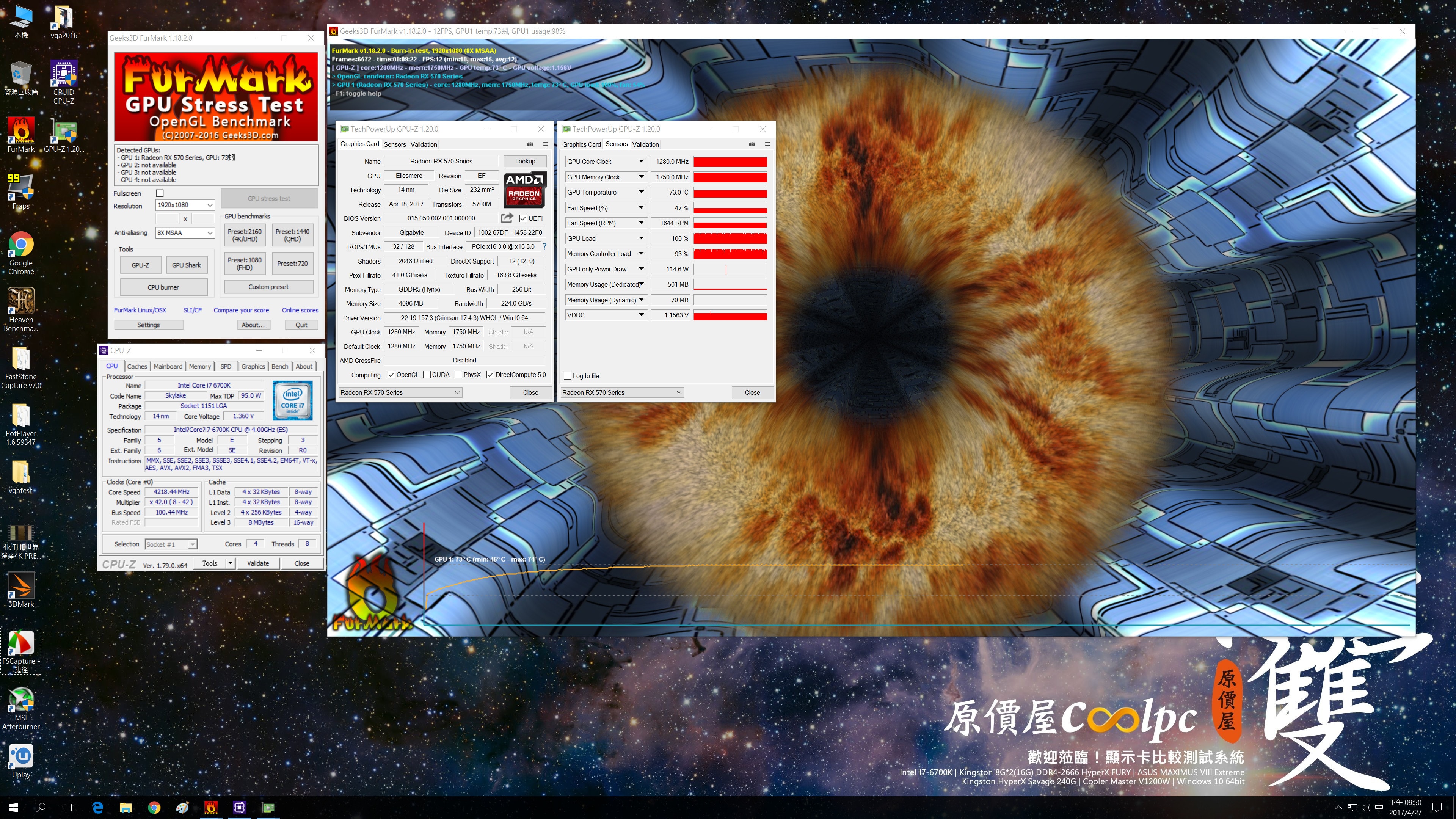Click GPU only Power Draw sensor graph
The height and width of the screenshot is (819, 1456).
(730, 269)
